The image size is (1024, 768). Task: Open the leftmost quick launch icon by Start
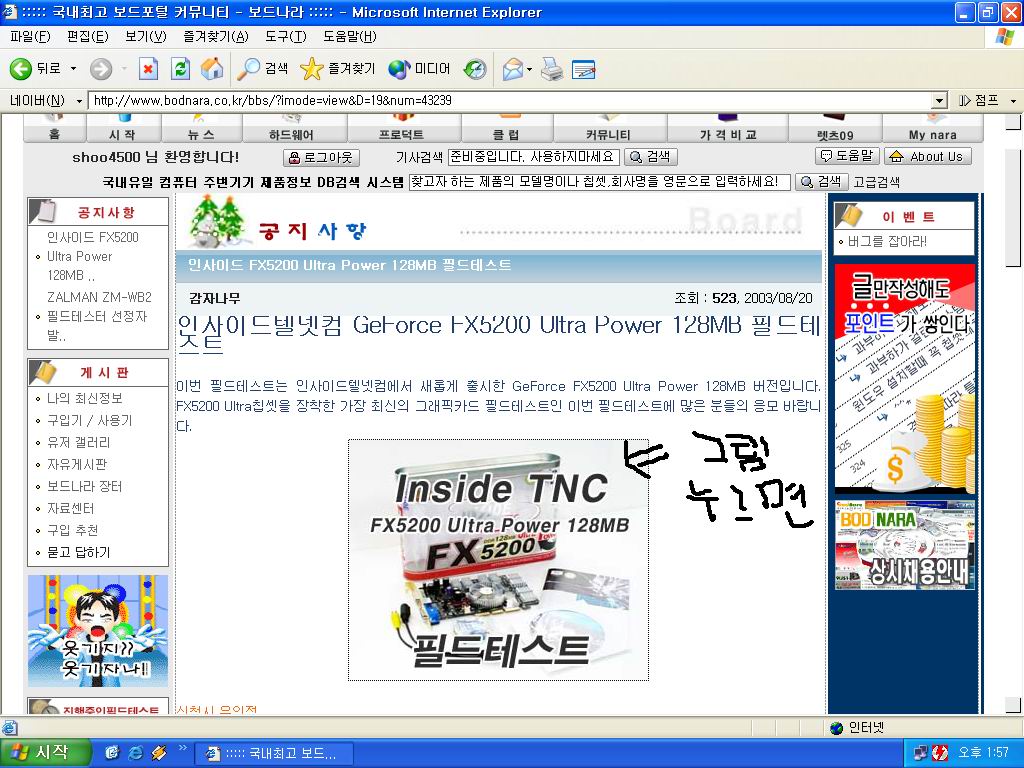[x=112, y=752]
